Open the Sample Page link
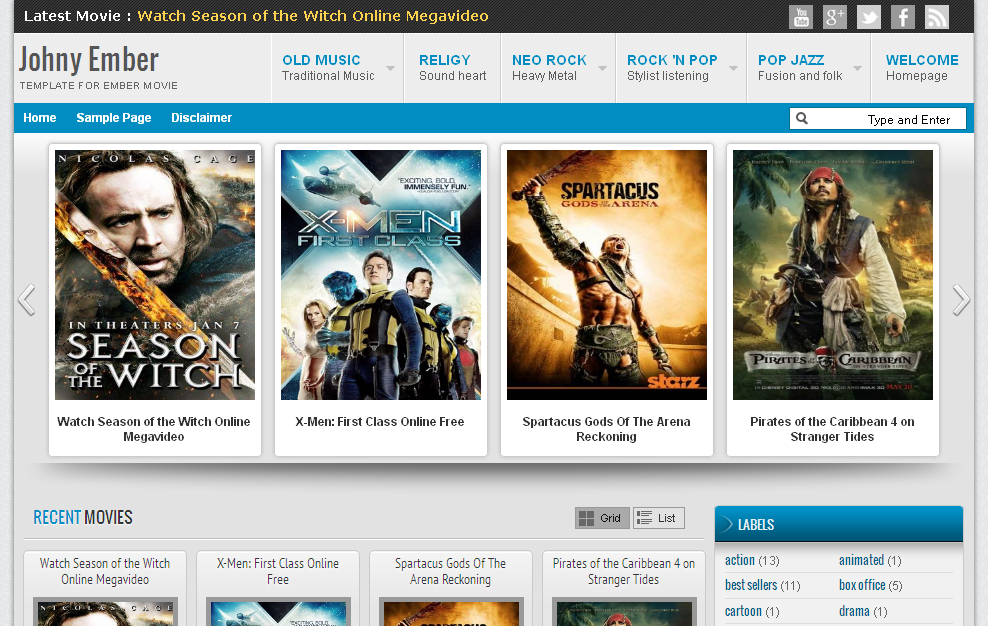The height and width of the screenshot is (626, 988). 113,118
